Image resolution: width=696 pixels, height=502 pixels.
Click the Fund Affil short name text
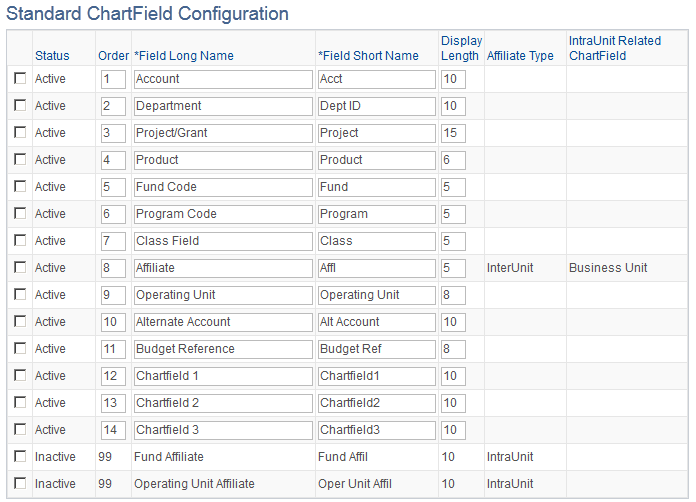point(343,457)
